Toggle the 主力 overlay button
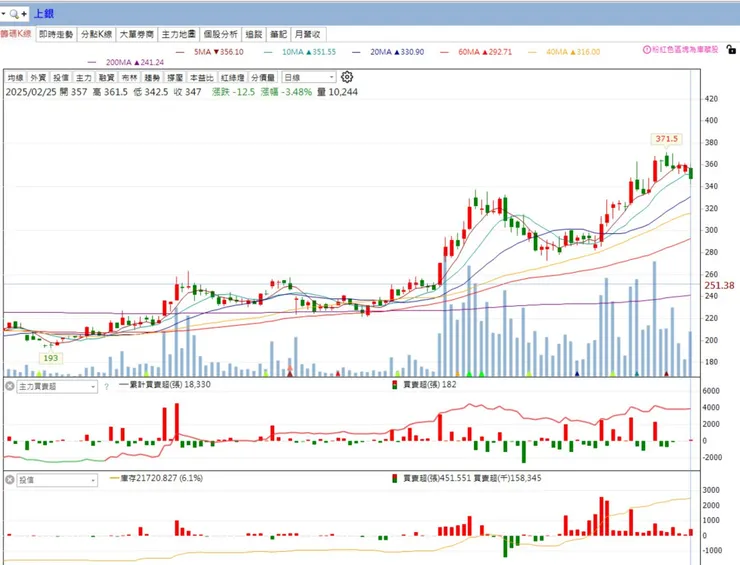This screenshot has height=565, width=740. click(84, 77)
